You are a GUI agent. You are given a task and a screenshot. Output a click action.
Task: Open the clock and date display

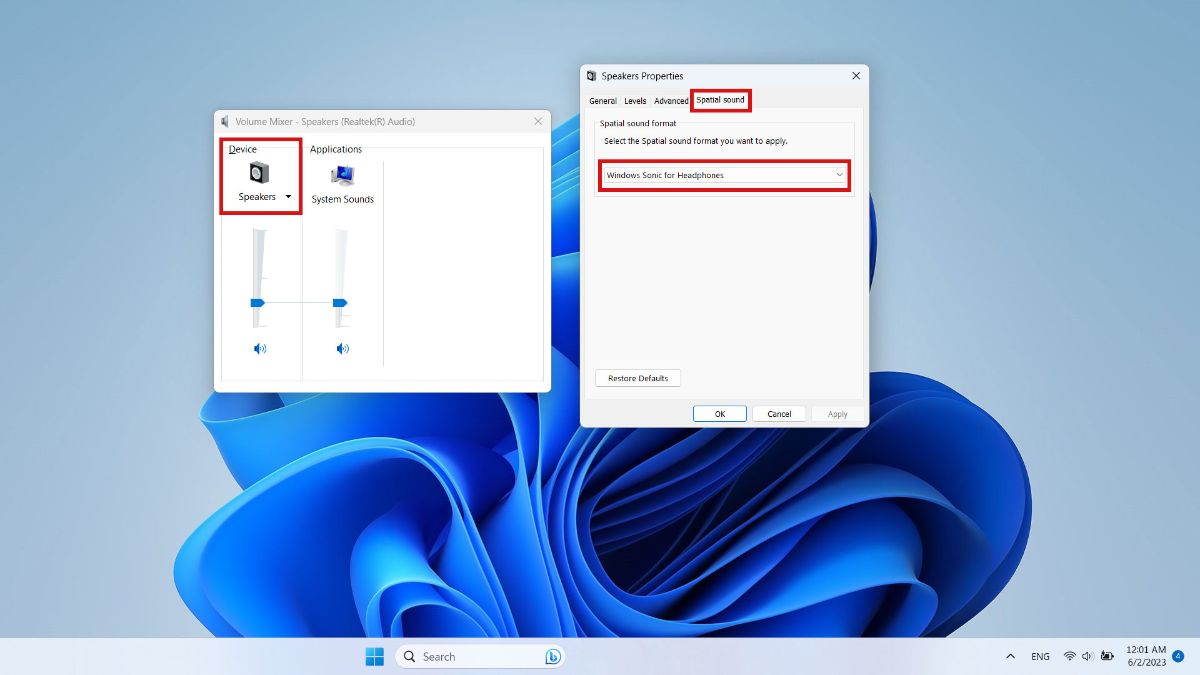[1146, 656]
